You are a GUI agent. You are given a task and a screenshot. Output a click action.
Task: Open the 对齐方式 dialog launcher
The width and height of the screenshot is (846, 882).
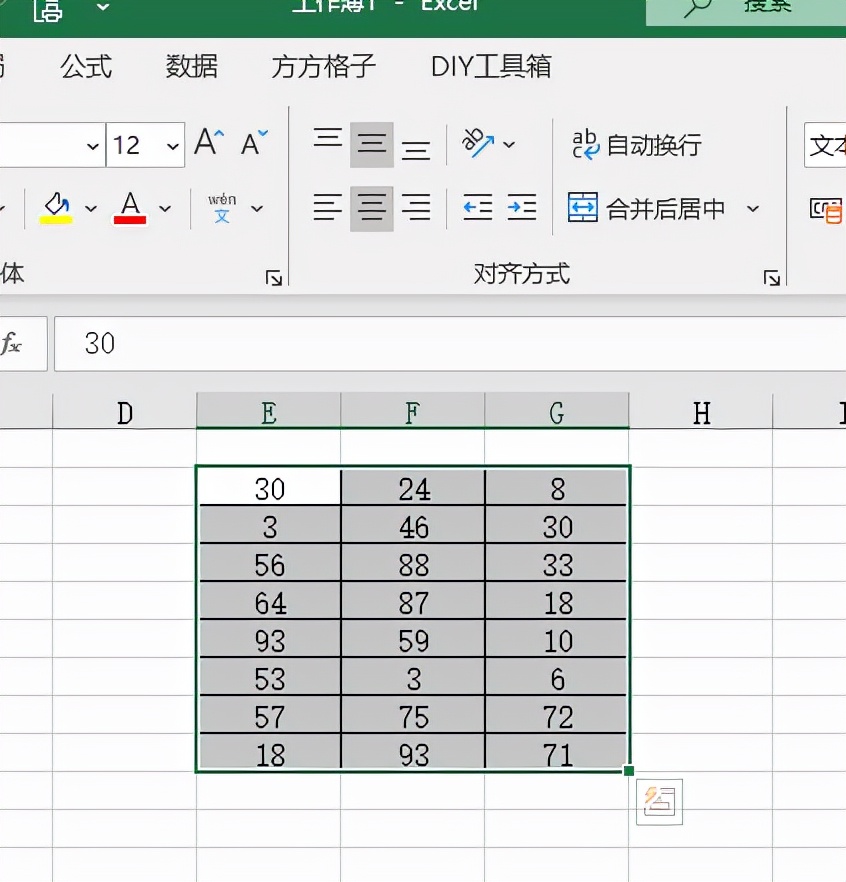pos(771,278)
